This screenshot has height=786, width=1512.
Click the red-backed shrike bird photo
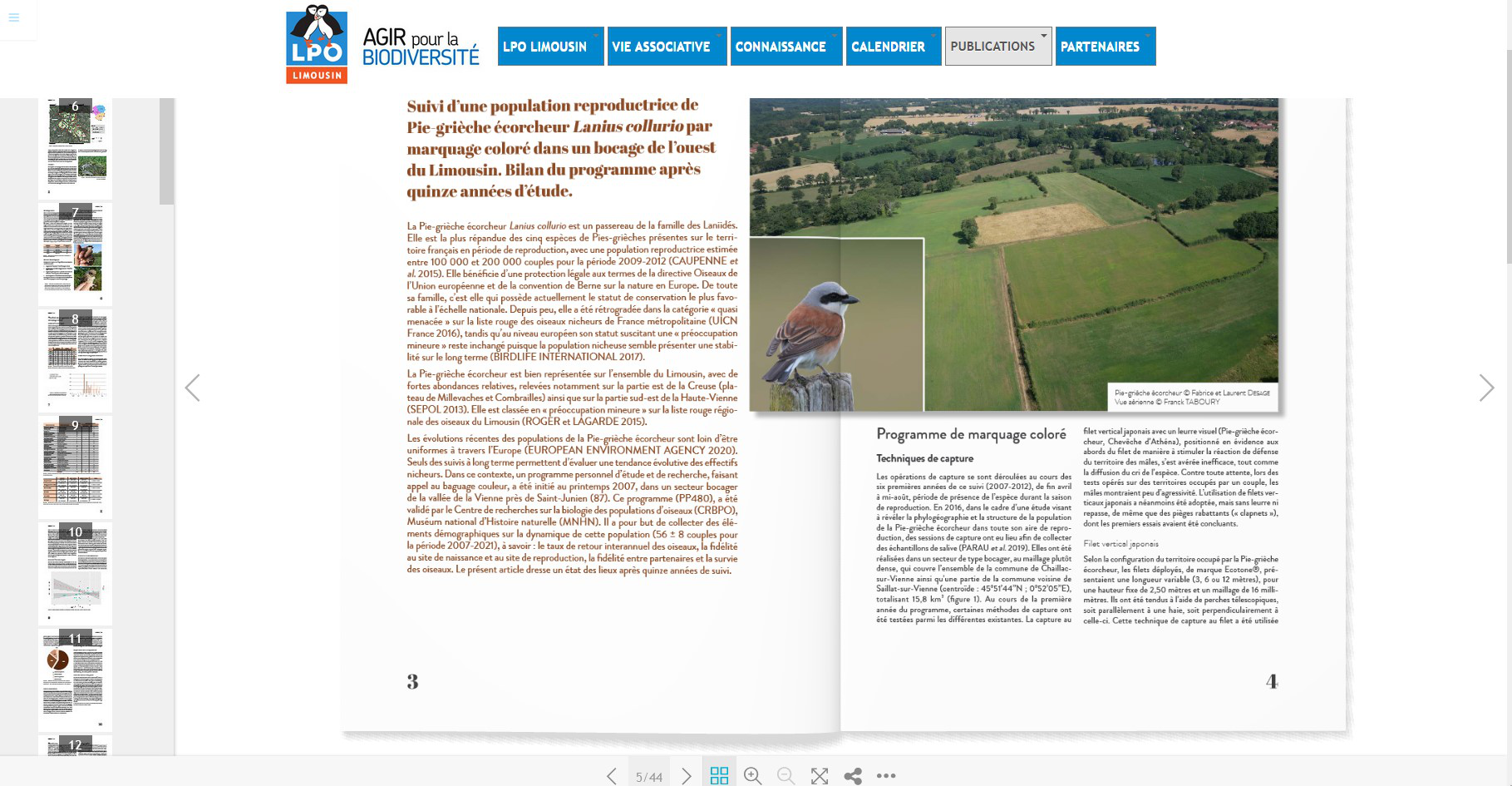point(836,324)
